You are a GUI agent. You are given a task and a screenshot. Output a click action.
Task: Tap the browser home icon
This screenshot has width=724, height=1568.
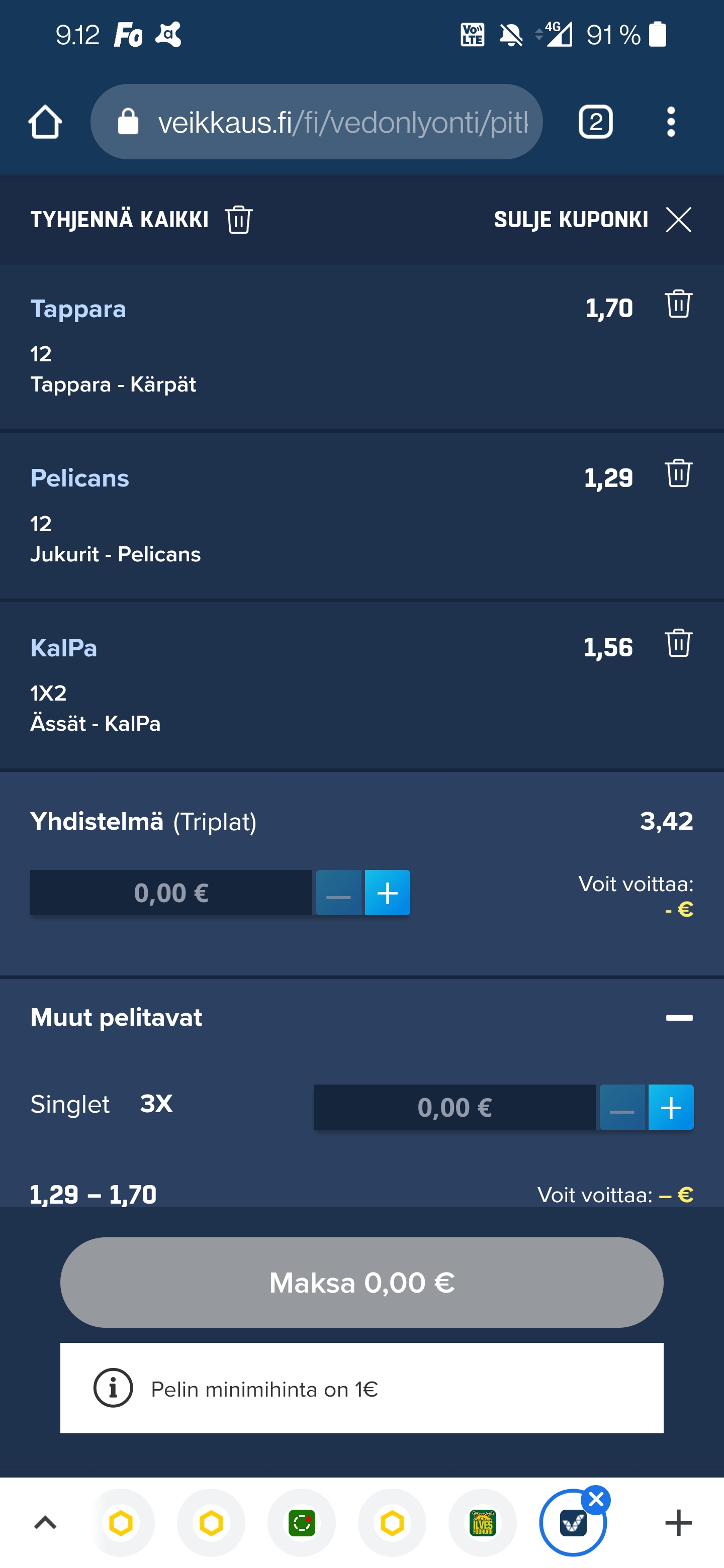click(45, 122)
